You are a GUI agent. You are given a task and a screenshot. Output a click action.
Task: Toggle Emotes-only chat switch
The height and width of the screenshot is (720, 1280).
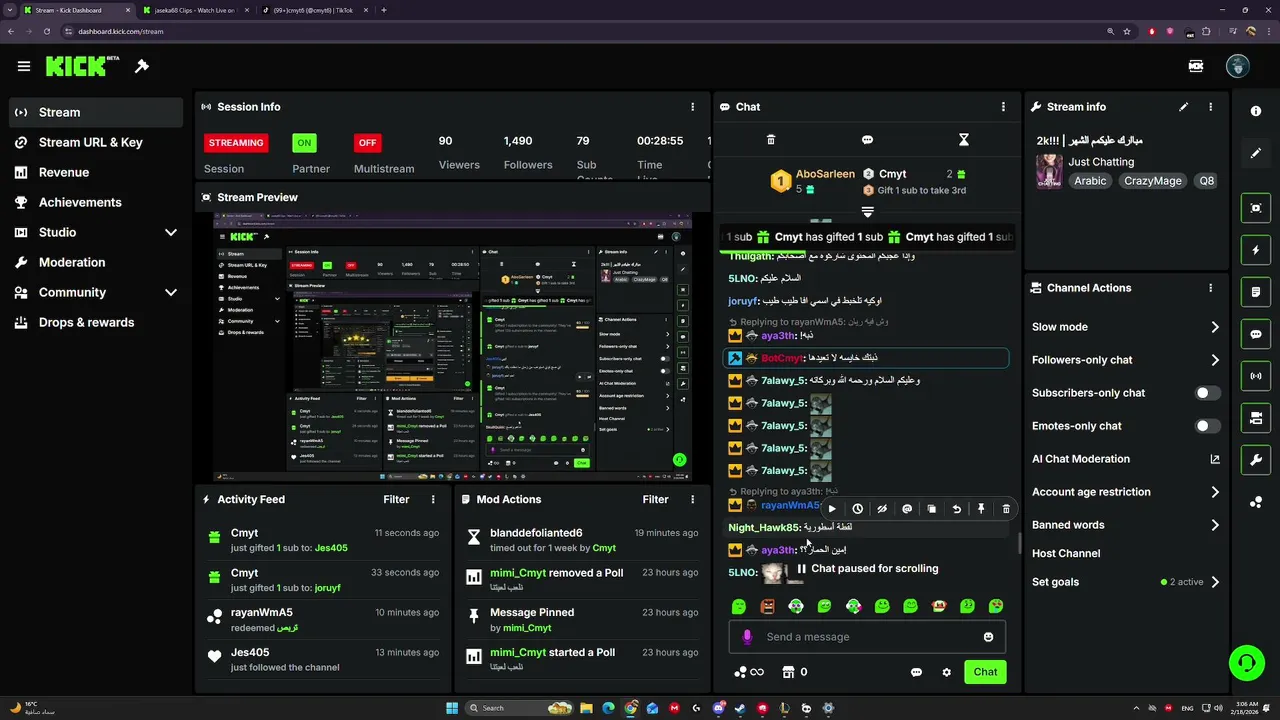pyautogui.click(x=1208, y=426)
